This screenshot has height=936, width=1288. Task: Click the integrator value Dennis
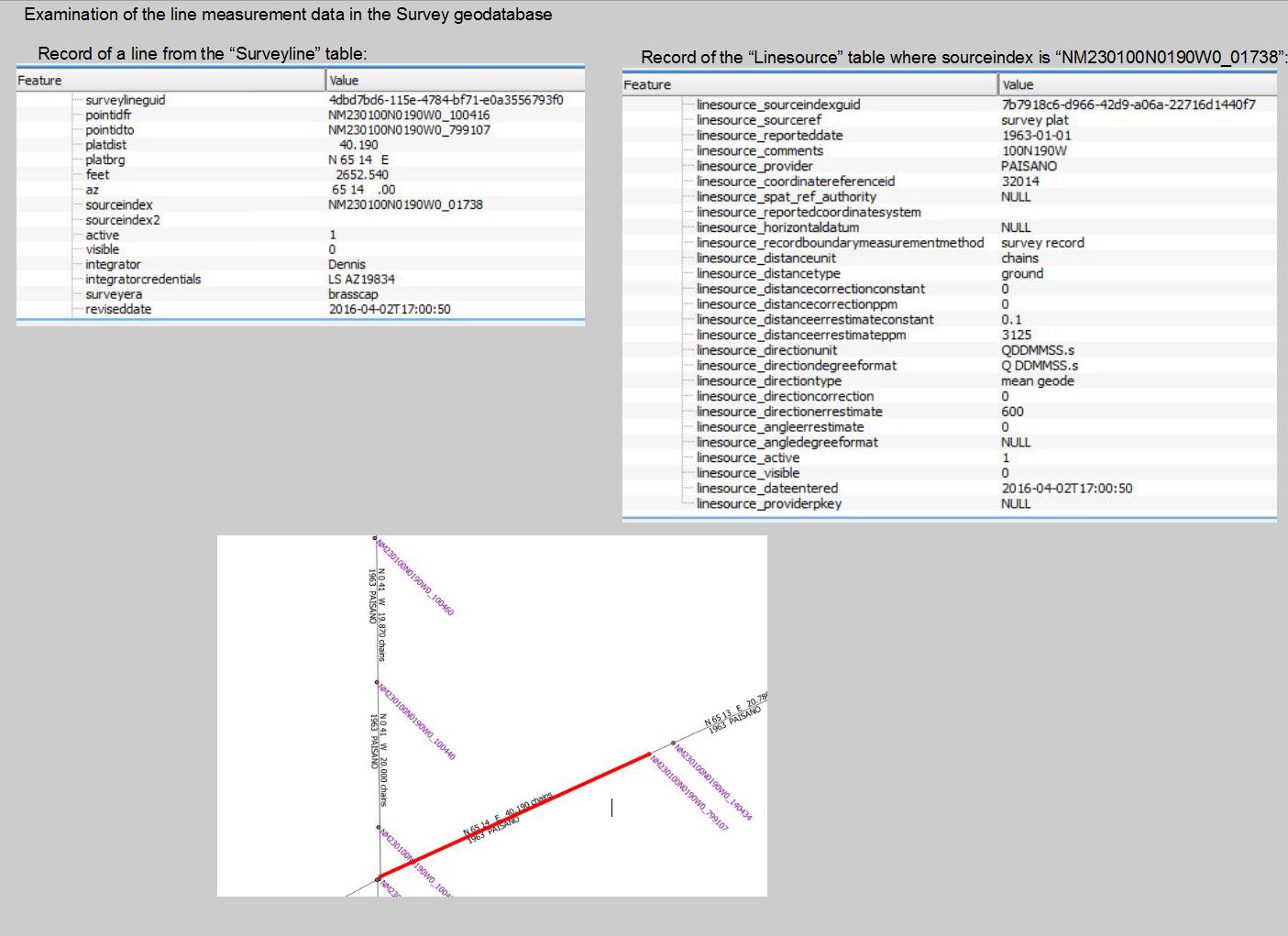347,264
